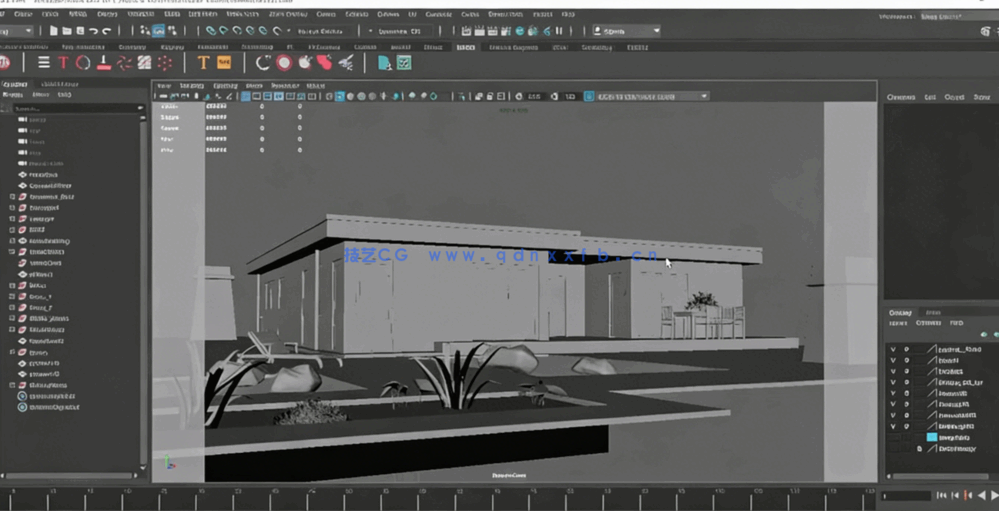Switch to the Display tab in layer editor

pos(901,313)
